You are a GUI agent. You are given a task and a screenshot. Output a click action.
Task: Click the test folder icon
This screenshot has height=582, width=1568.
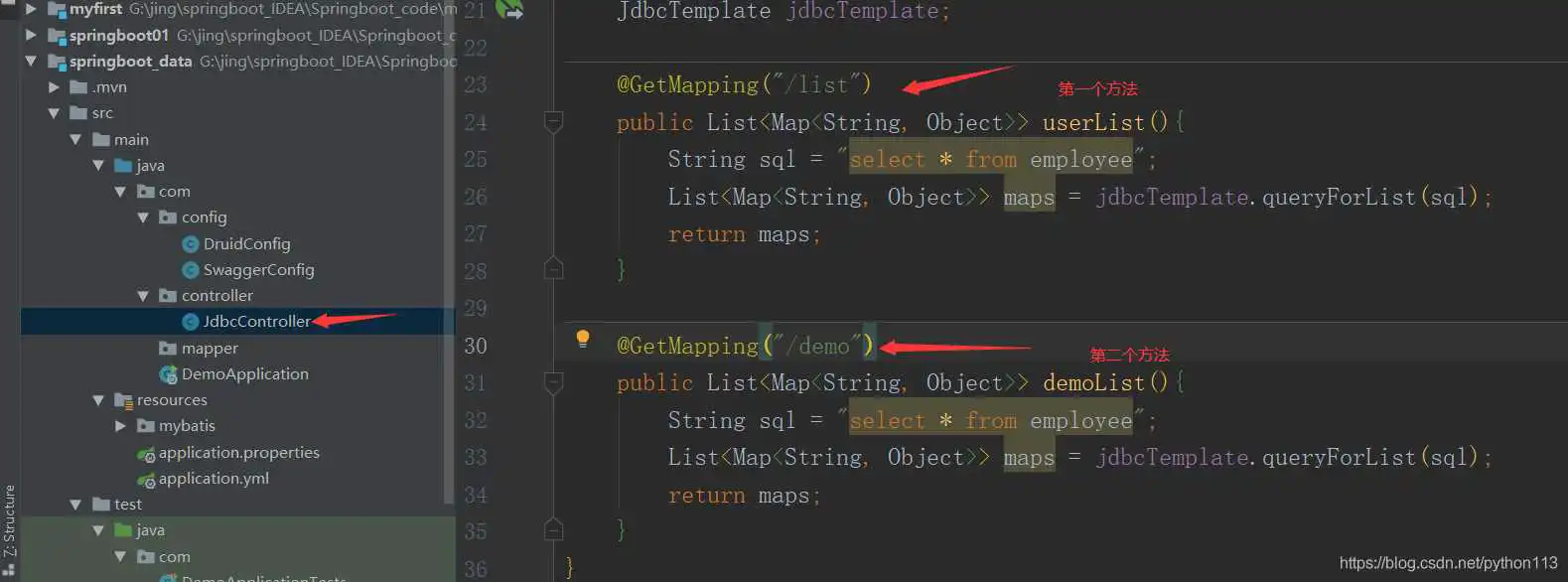[100, 505]
